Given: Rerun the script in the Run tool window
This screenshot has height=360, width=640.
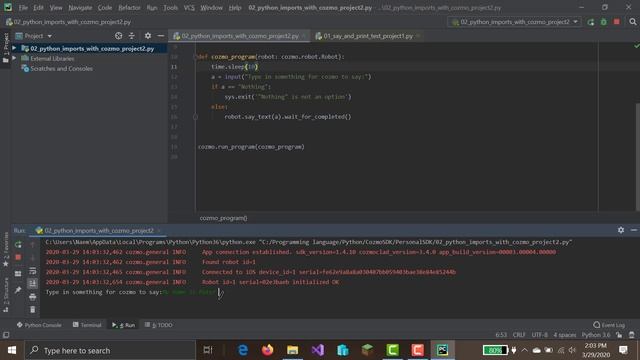Looking at the screenshot, I should click(18, 244).
